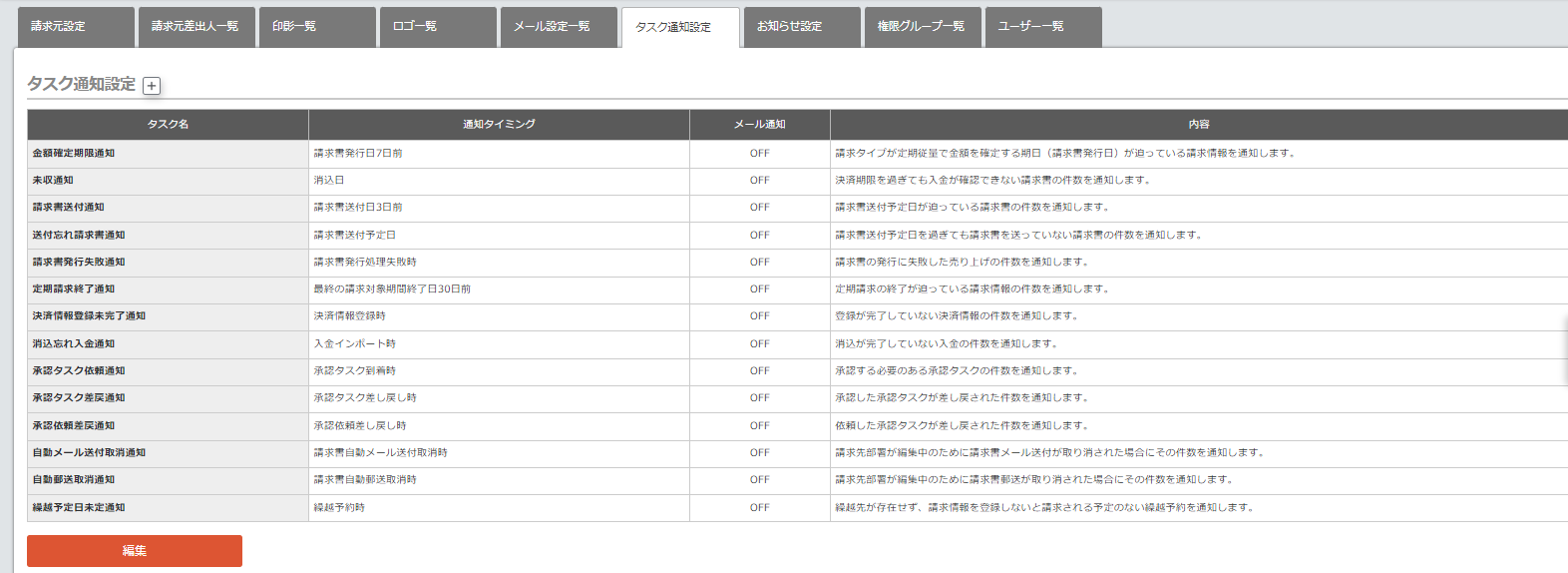This screenshot has width=1568, height=573.
Task: Open the ユーザー一覧 tab
Action: click(x=1041, y=26)
